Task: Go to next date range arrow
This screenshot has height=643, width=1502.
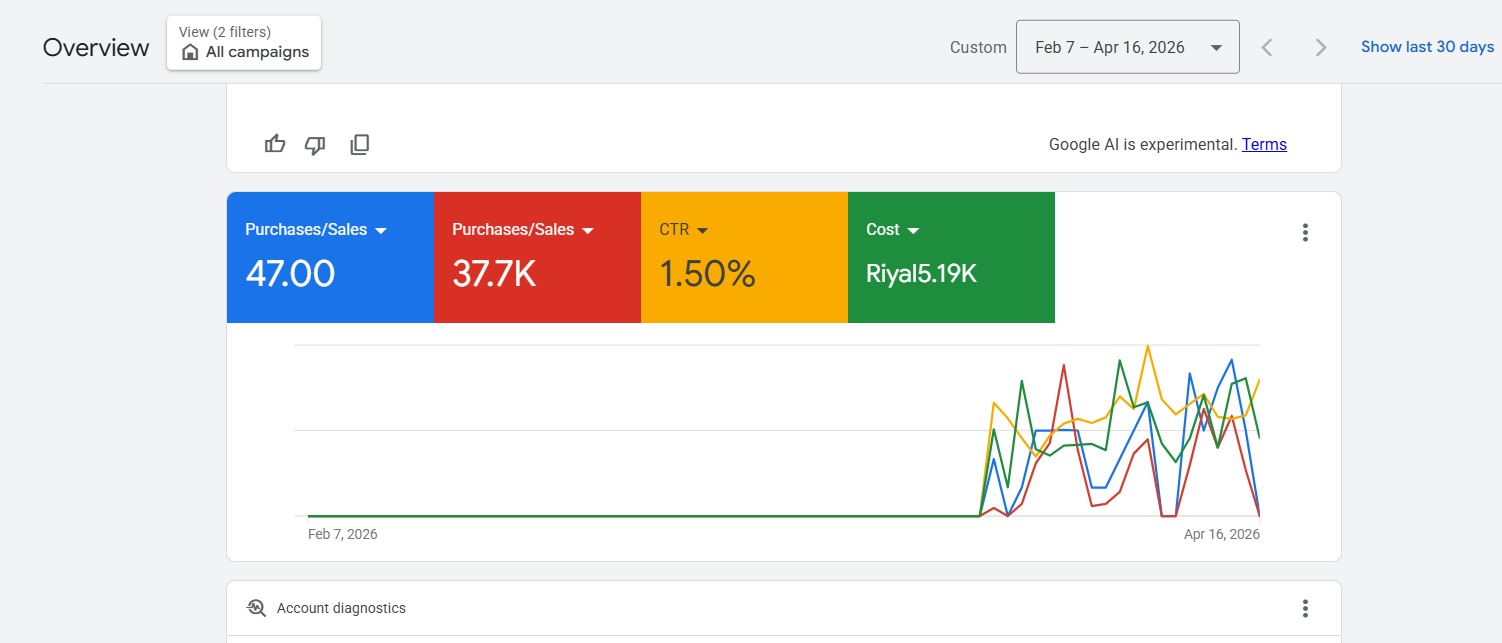Action: pyautogui.click(x=1321, y=47)
